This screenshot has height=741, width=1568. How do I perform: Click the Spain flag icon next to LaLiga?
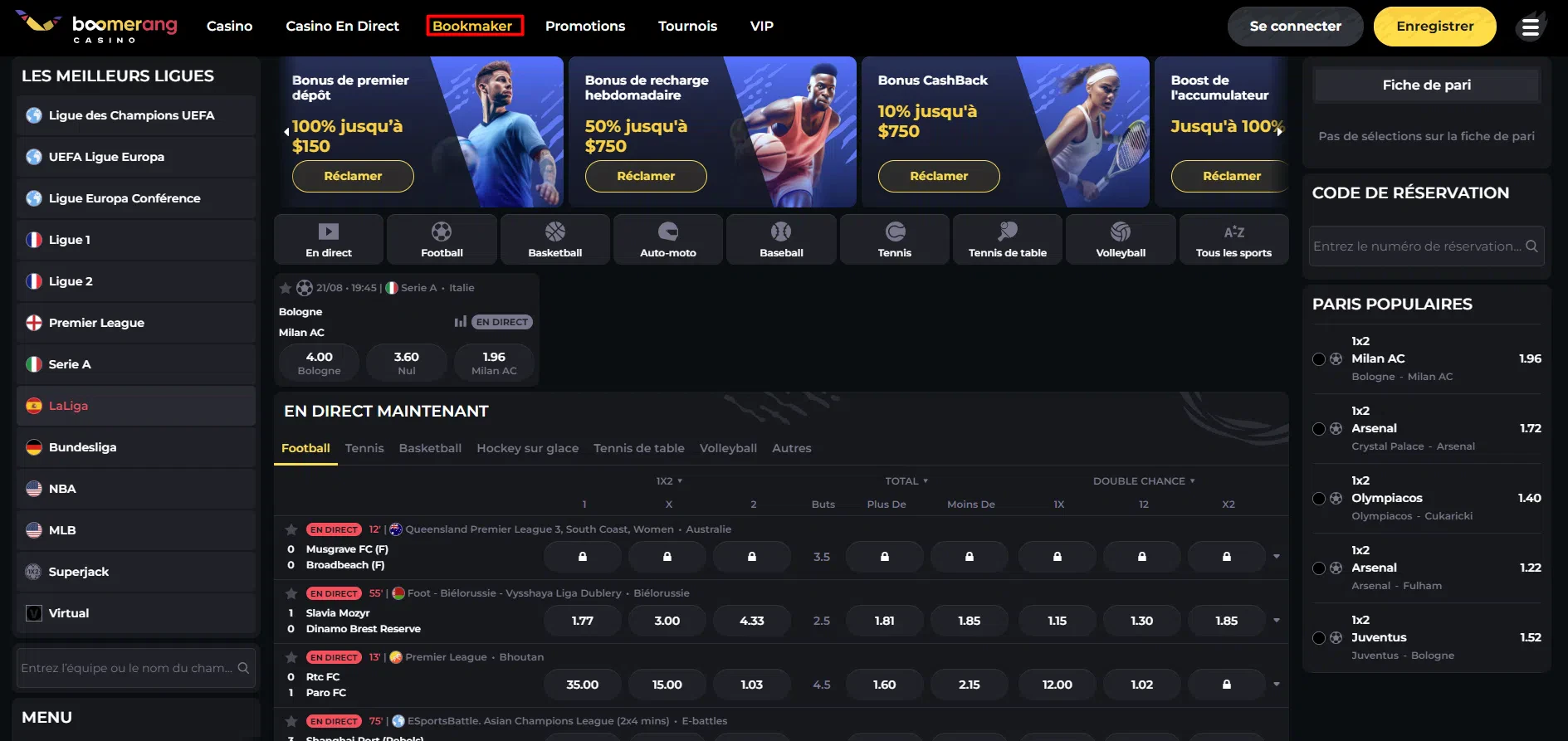(x=34, y=406)
